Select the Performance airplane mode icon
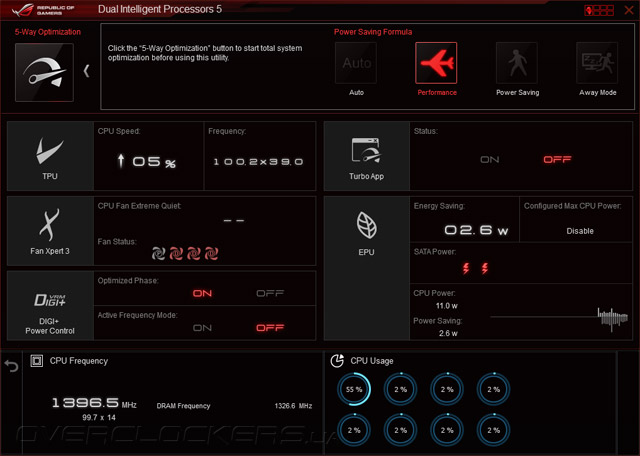Image resolution: width=640 pixels, height=456 pixels. coord(436,63)
